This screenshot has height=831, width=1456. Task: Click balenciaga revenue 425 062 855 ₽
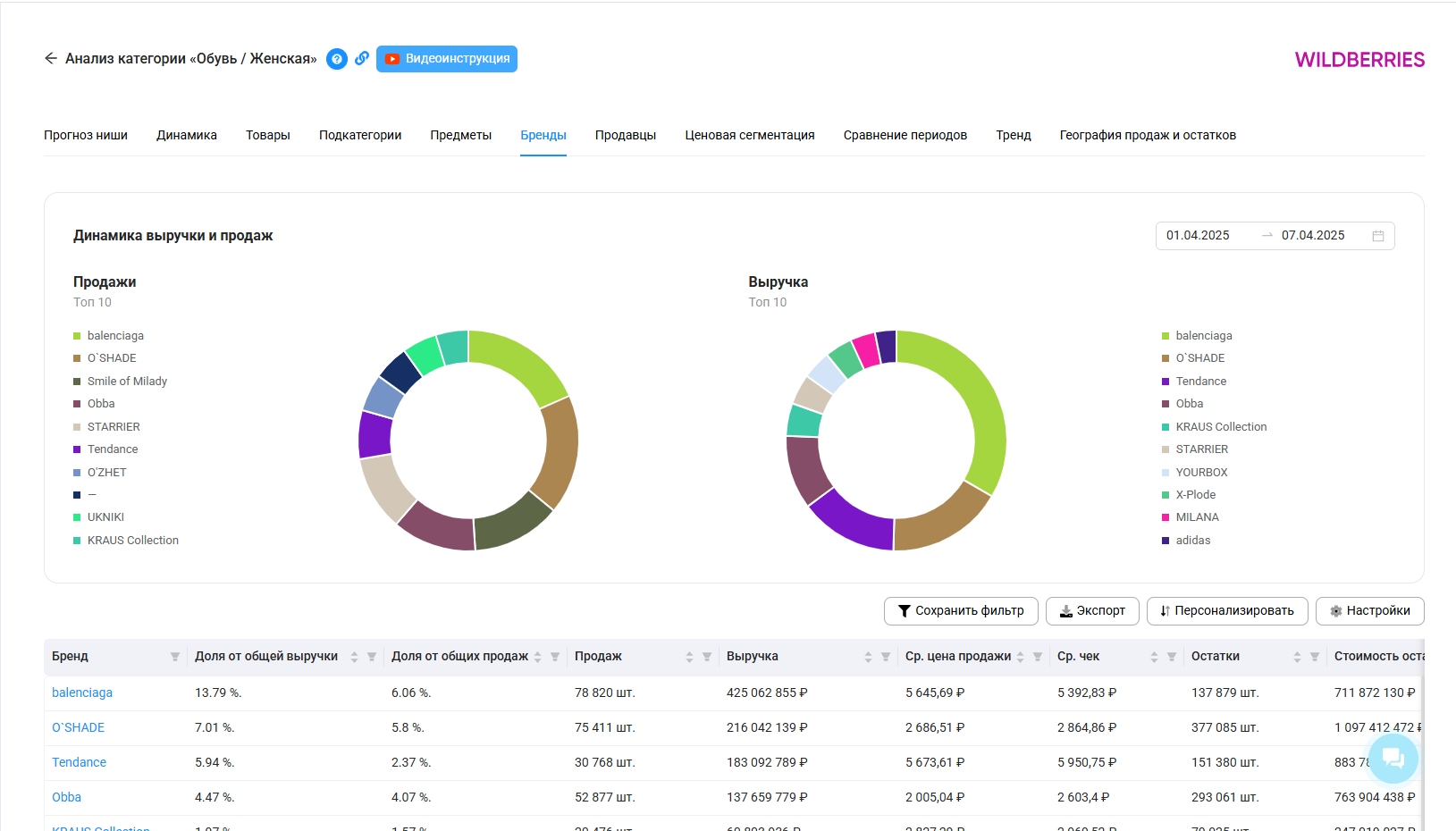[x=767, y=692]
